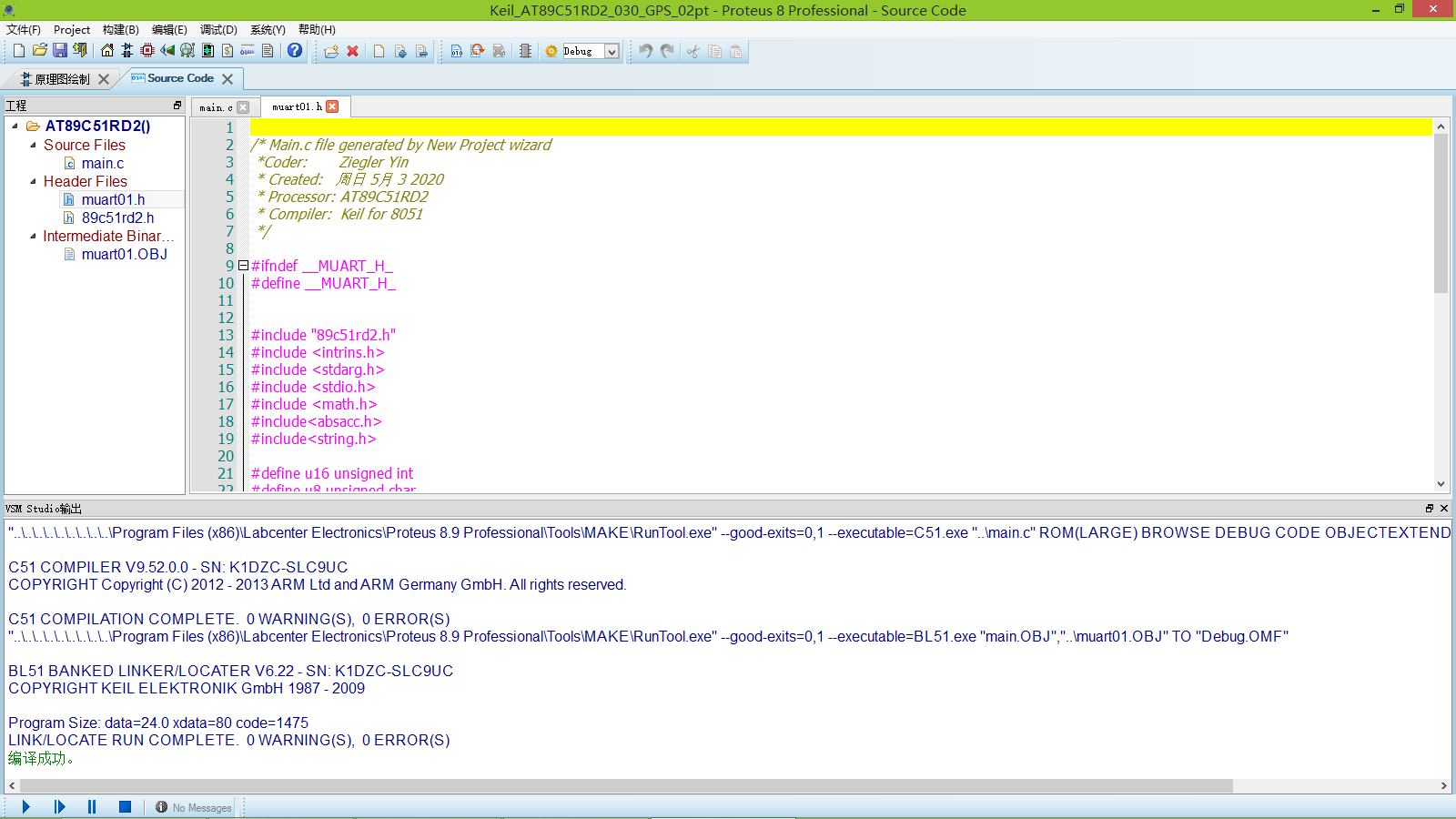Close the muart01.h editor tab
1456x819 pixels.
[x=332, y=106]
